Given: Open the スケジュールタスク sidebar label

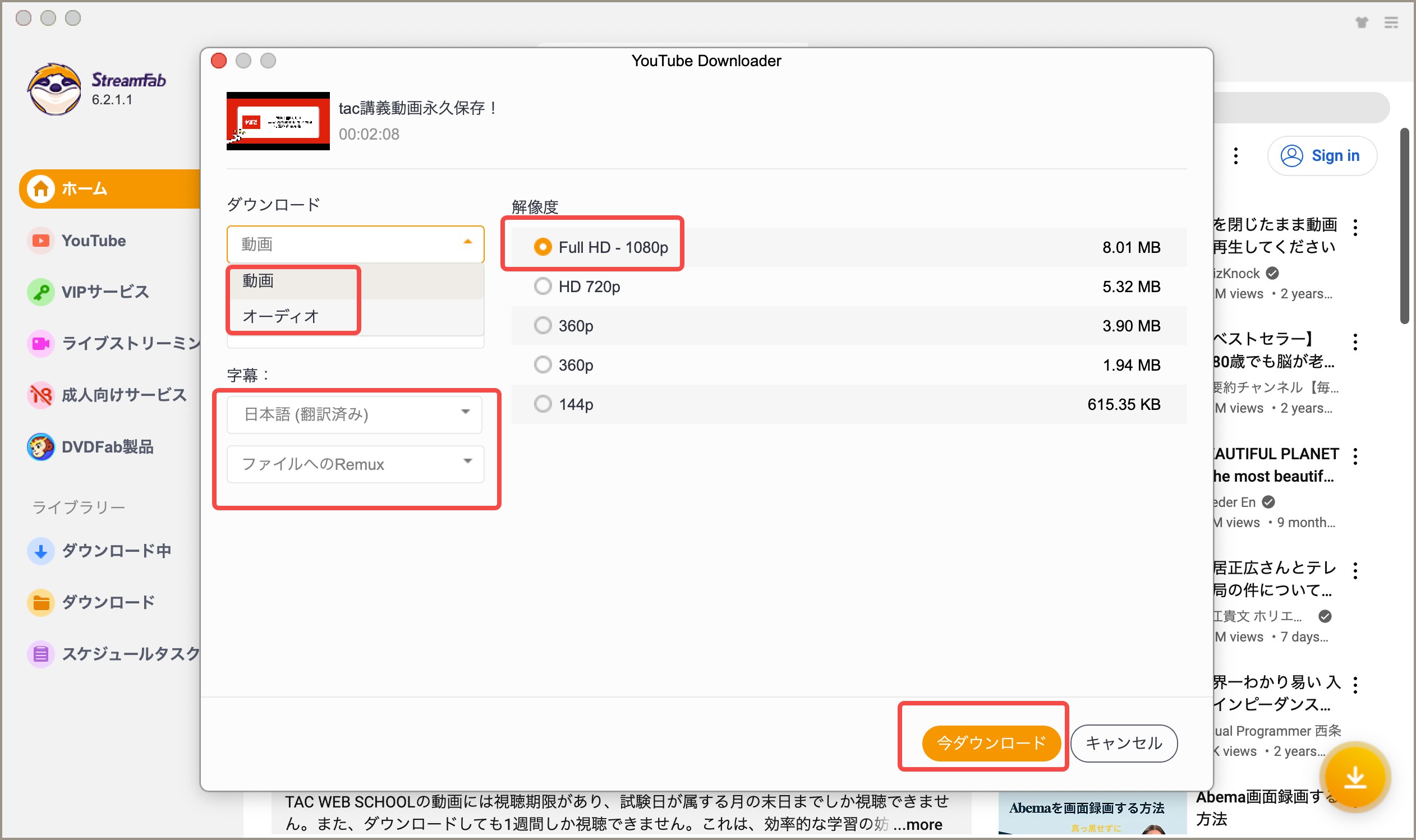Looking at the screenshot, I should [131, 654].
